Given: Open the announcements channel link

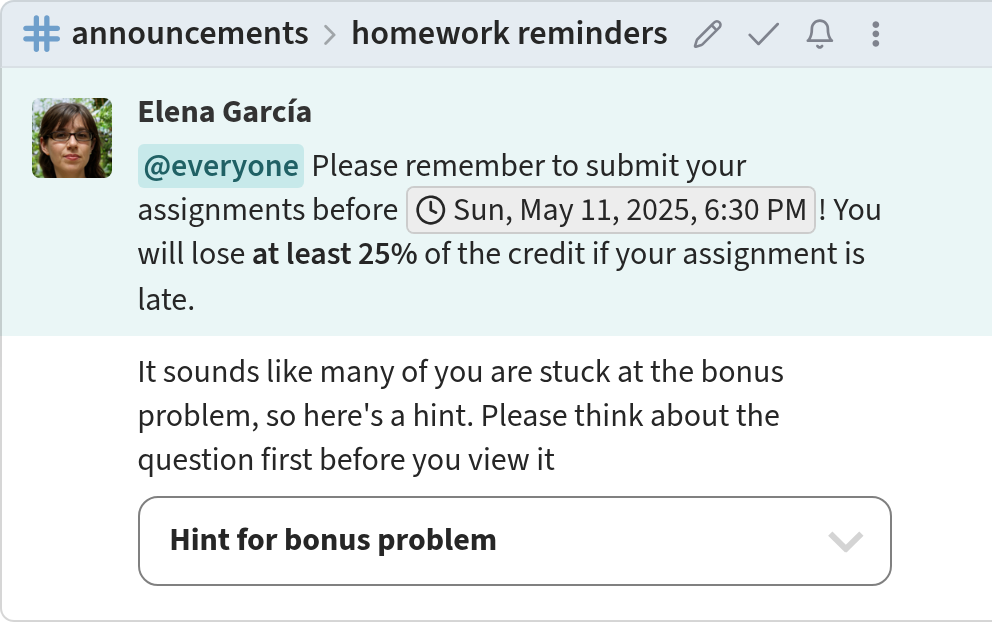Looking at the screenshot, I should (190, 34).
